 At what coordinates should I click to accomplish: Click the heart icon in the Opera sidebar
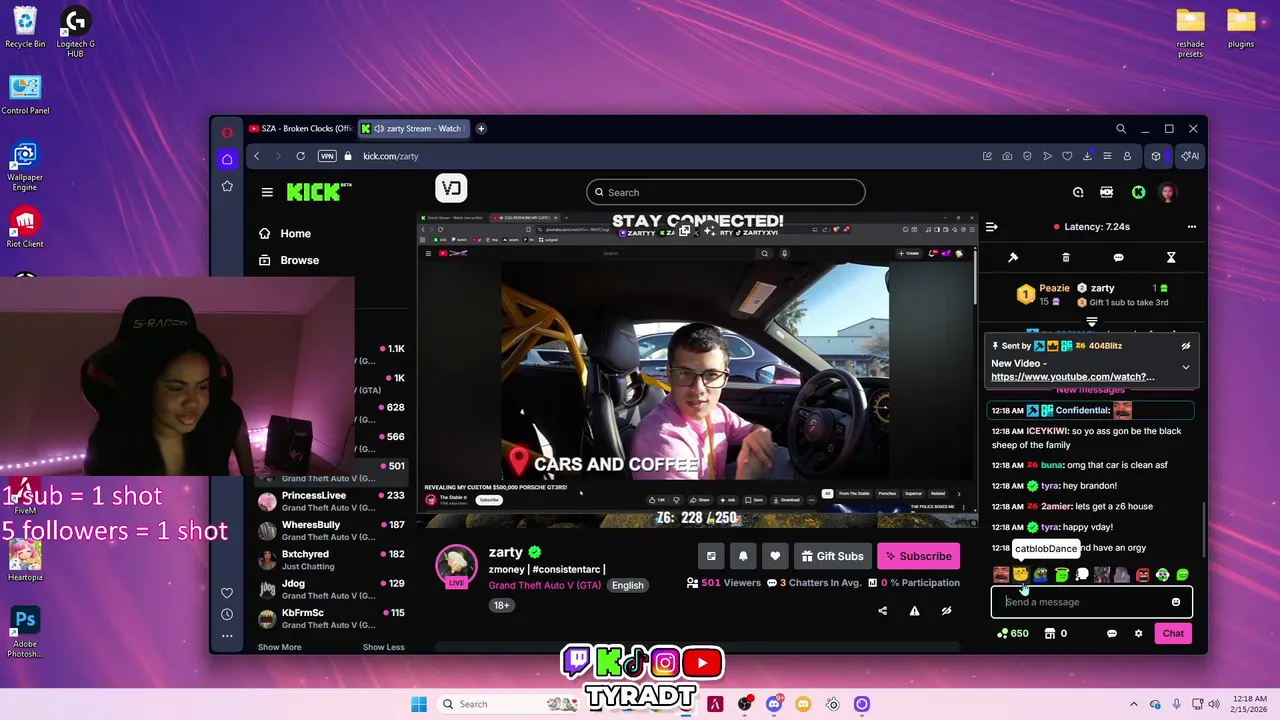[227, 593]
